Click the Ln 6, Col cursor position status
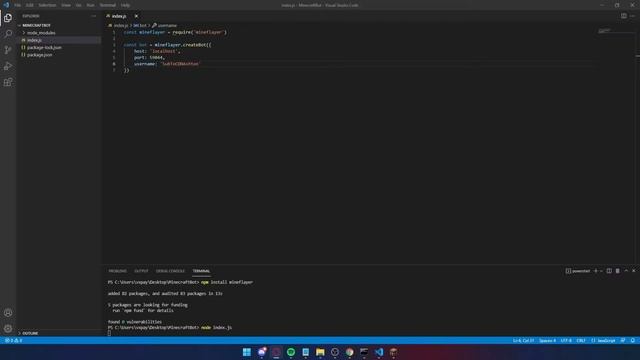The height and width of the screenshot is (360, 640). click(x=523, y=340)
